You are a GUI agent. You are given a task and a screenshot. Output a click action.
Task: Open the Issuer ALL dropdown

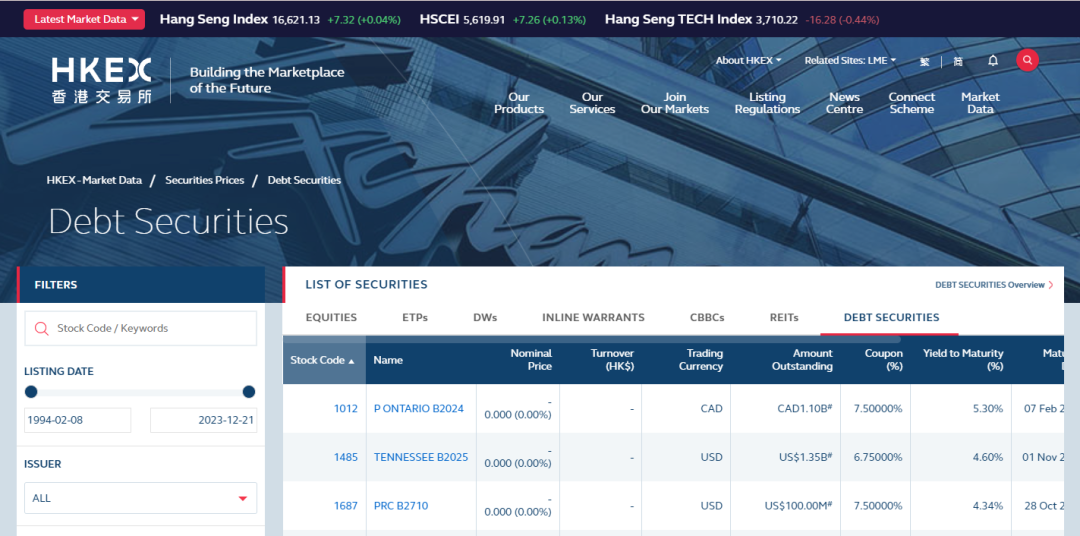click(x=141, y=498)
